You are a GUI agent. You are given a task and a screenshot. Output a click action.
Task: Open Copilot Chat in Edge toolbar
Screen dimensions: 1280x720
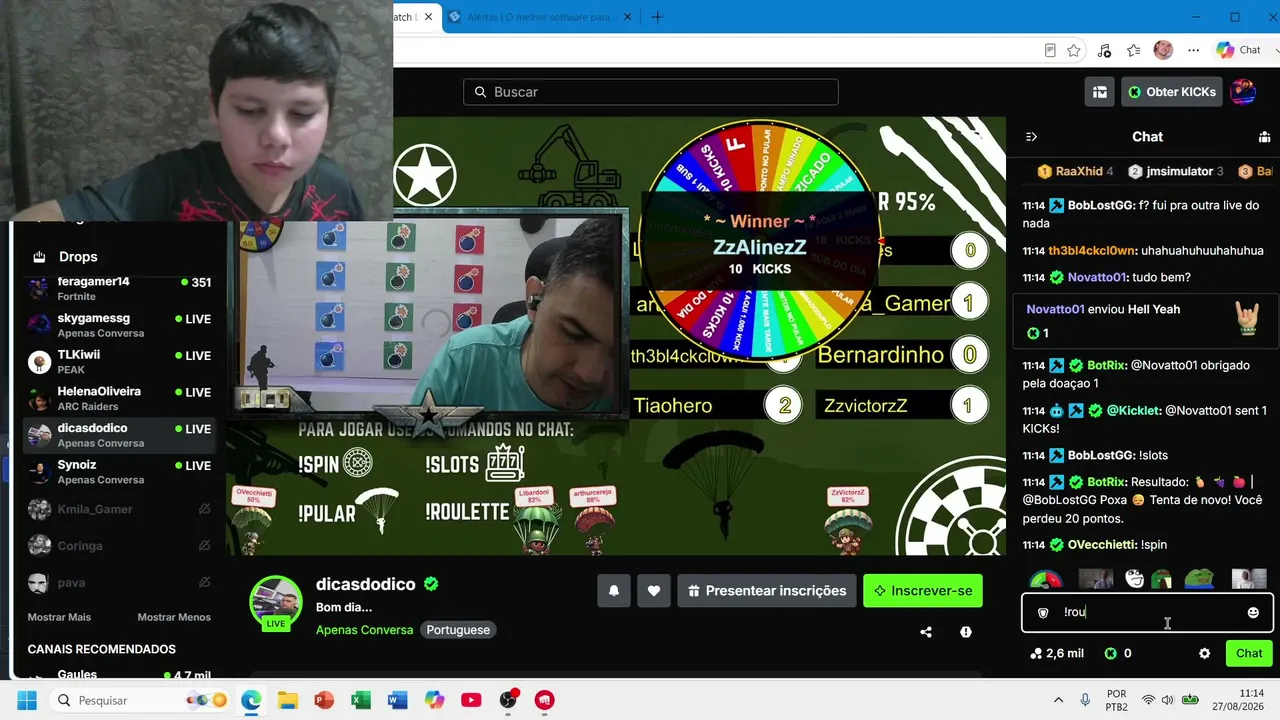point(1238,50)
